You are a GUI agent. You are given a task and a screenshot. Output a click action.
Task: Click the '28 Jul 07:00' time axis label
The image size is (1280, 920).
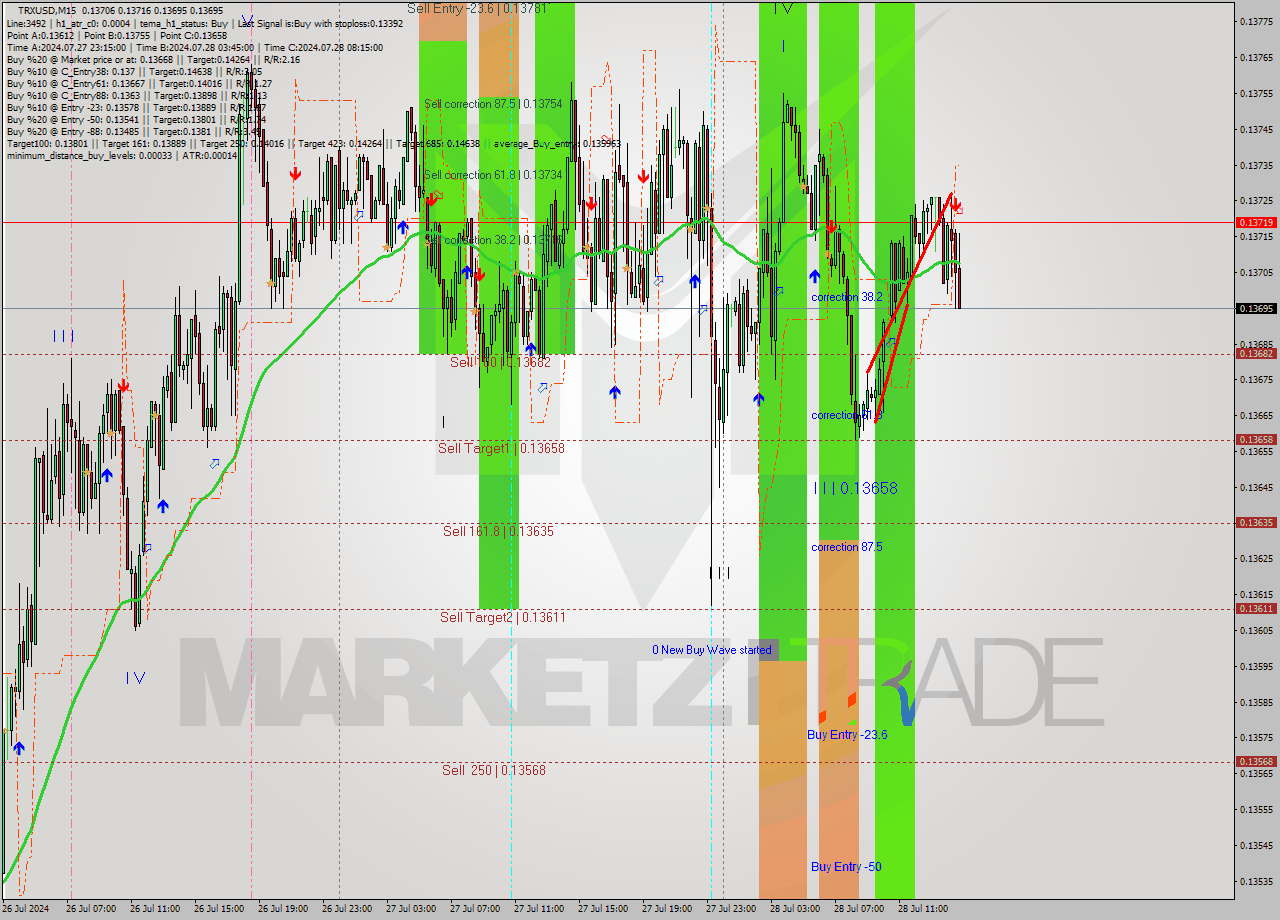tap(859, 909)
